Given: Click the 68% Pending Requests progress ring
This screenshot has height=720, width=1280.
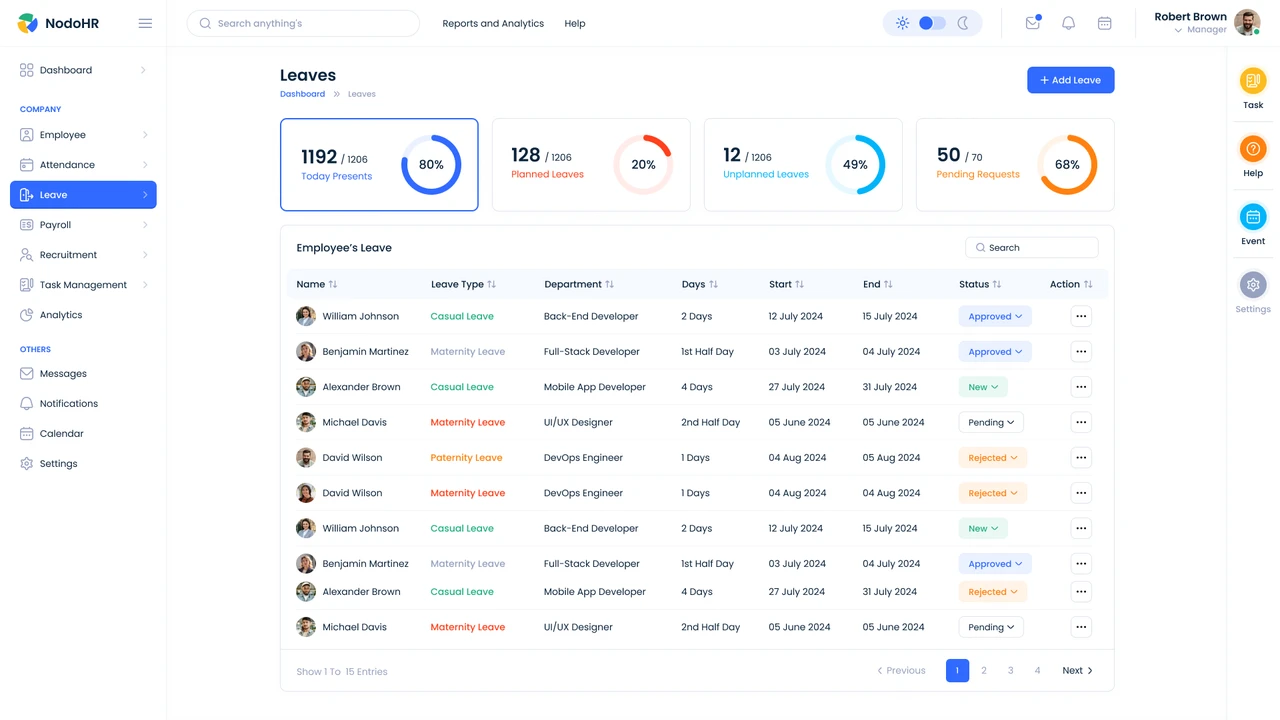Looking at the screenshot, I should tap(1067, 165).
